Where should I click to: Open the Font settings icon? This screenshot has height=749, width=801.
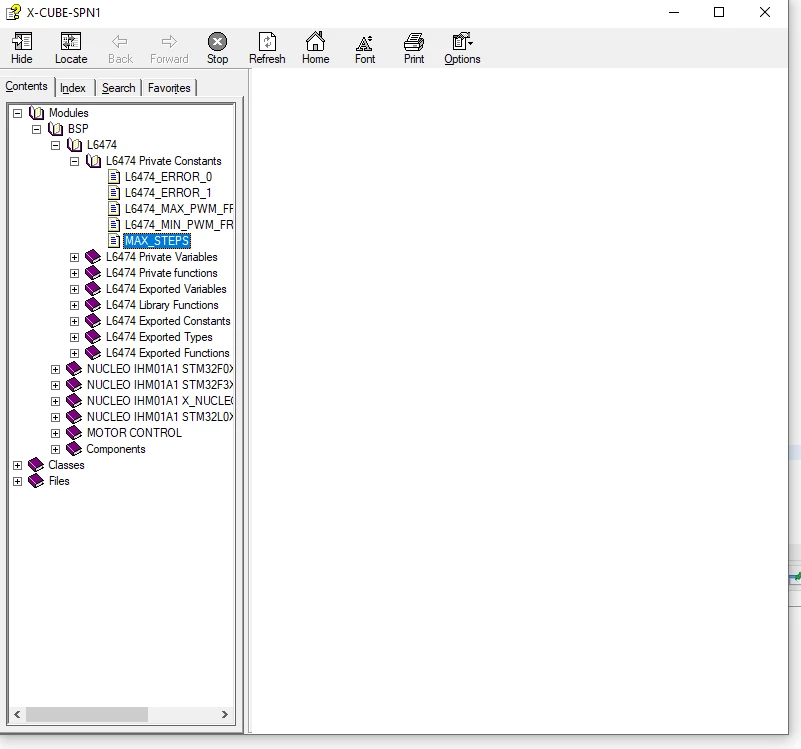pyautogui.click(x=365, y=42)
